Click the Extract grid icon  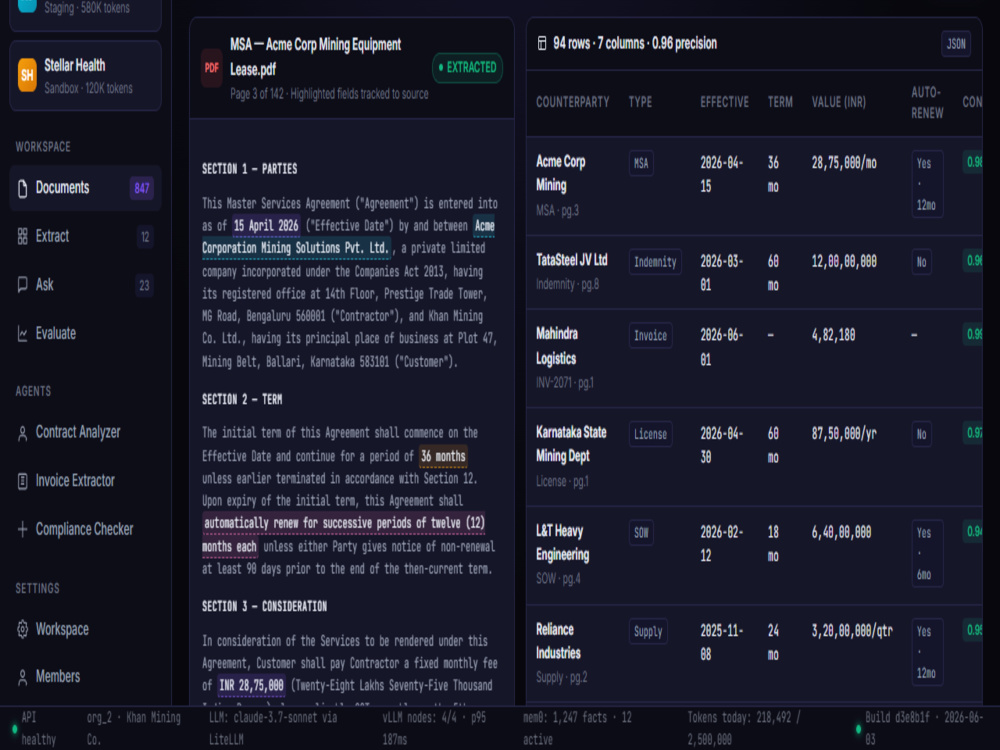[x=22, y=237]
